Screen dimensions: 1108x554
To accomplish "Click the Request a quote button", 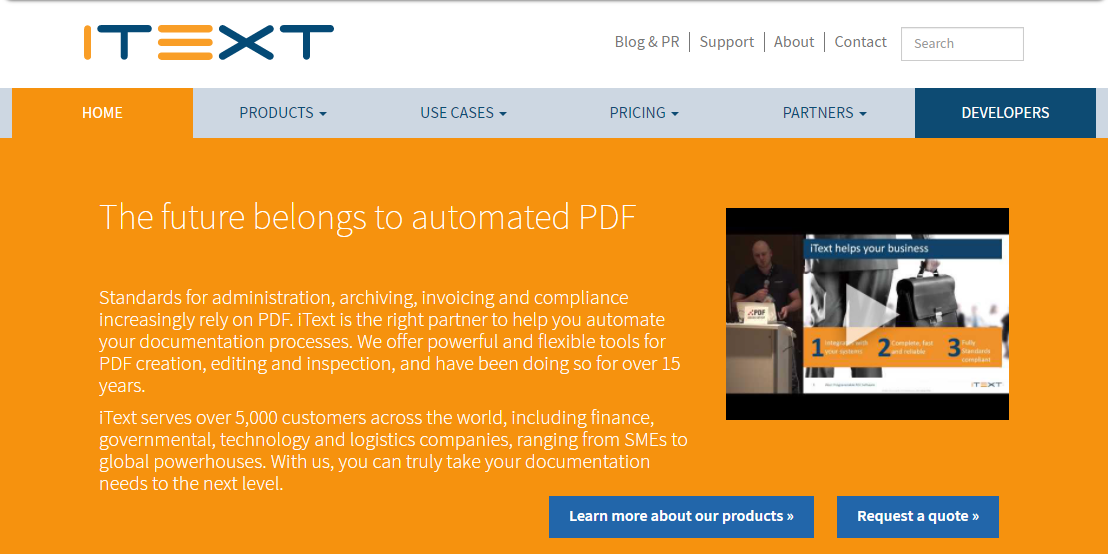I will (918, 517).
